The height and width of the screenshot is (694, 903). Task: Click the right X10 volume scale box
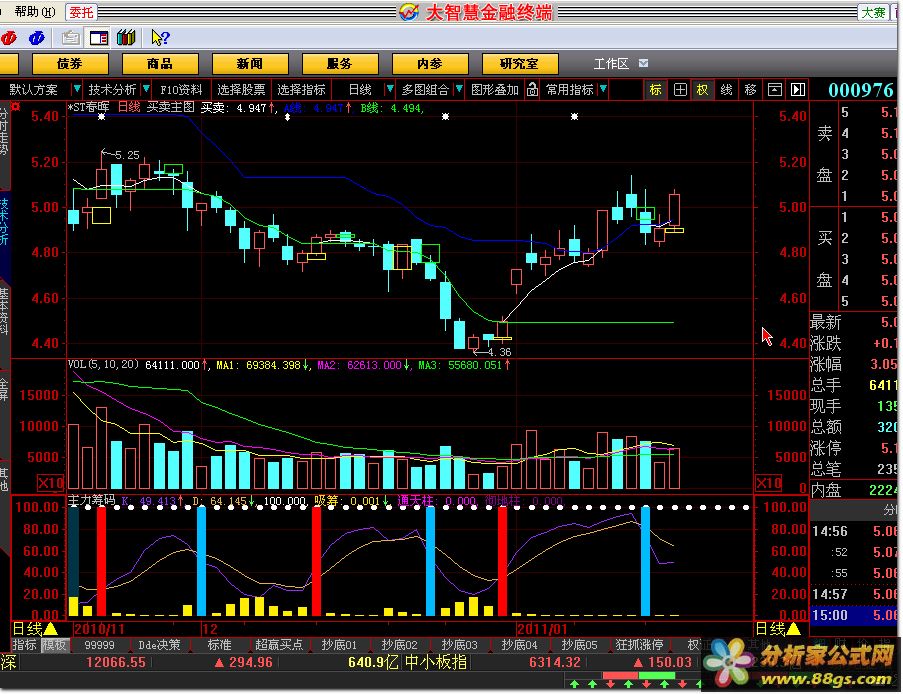[x=768, y=483]
